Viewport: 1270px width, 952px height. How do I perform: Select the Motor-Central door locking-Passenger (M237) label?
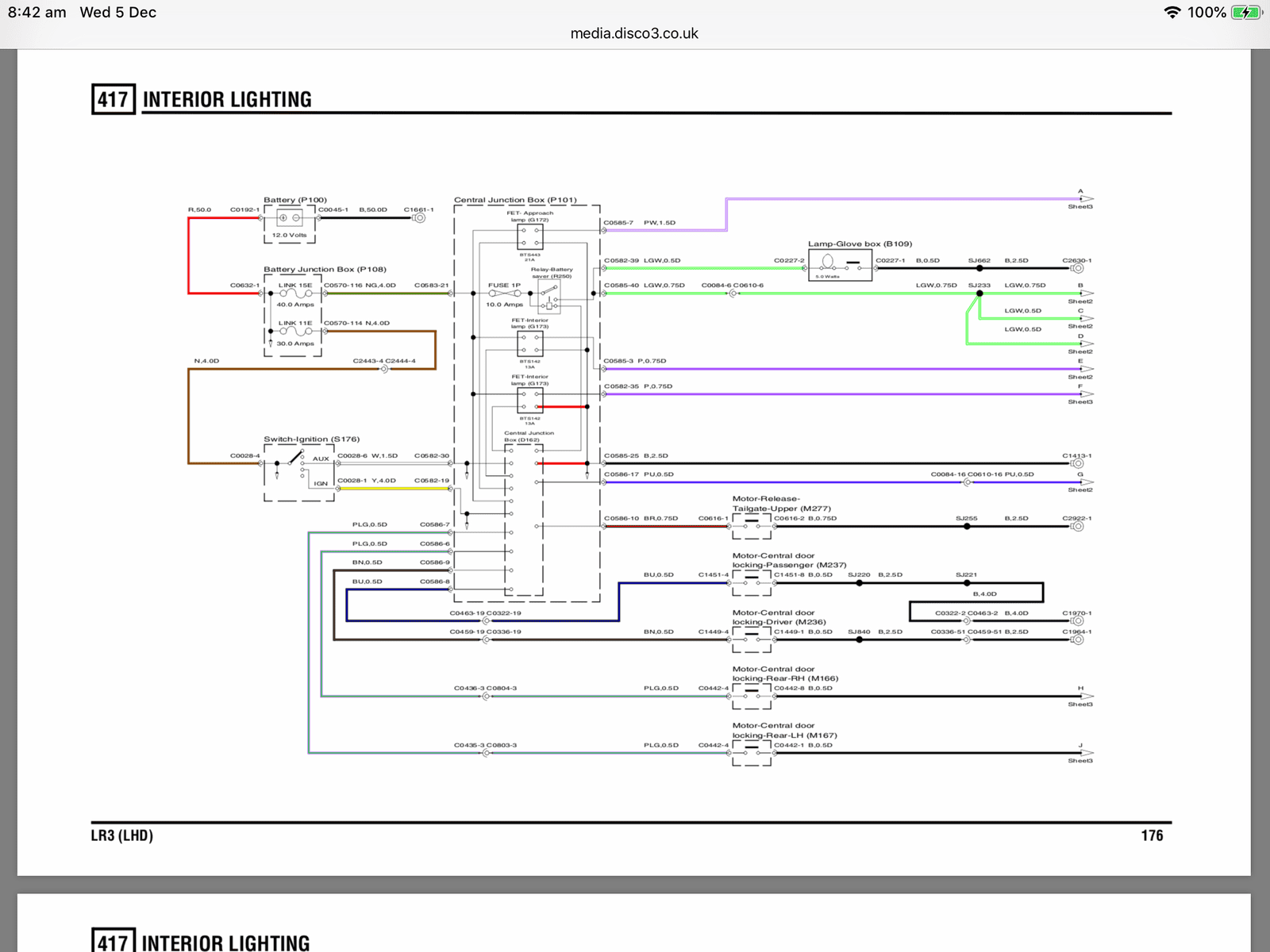click(789, 561)
